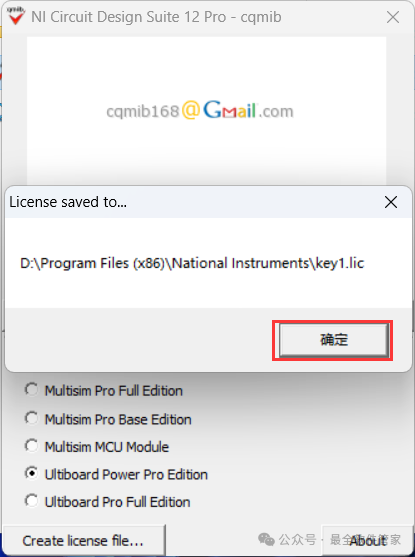Close the NI Circuit Design Suite window
The width and height of the screenshot is (415, 557).
[x=393, y=17]
